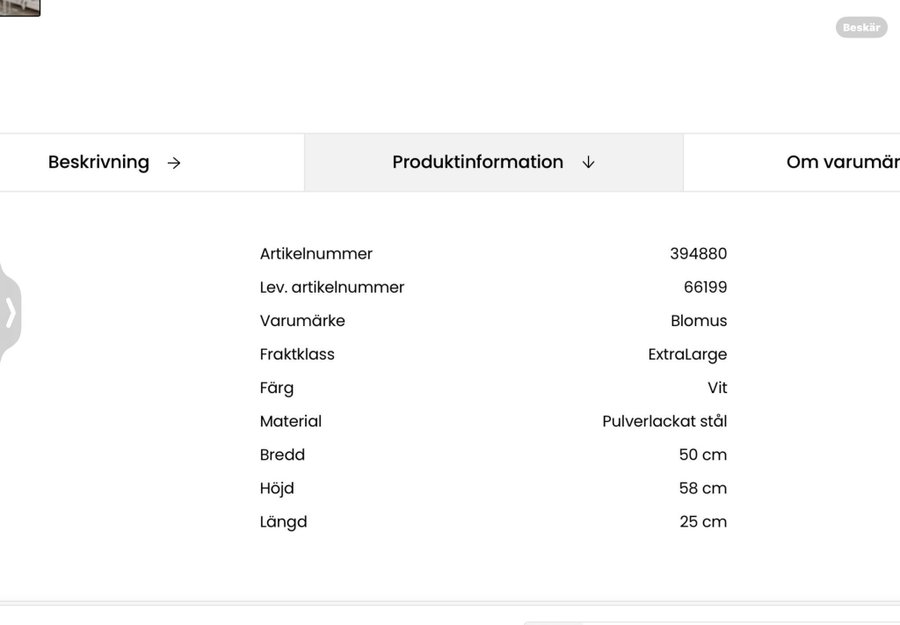This screenshot has width=900, height=625.
Task: Click the Fraktklass label
Action: (297, 355)
